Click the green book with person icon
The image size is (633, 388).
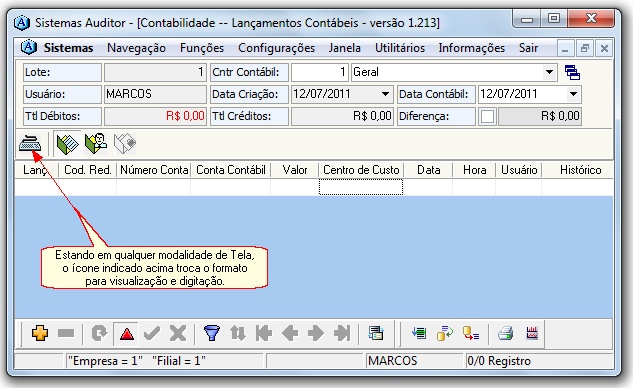click(x=96, y=143)
